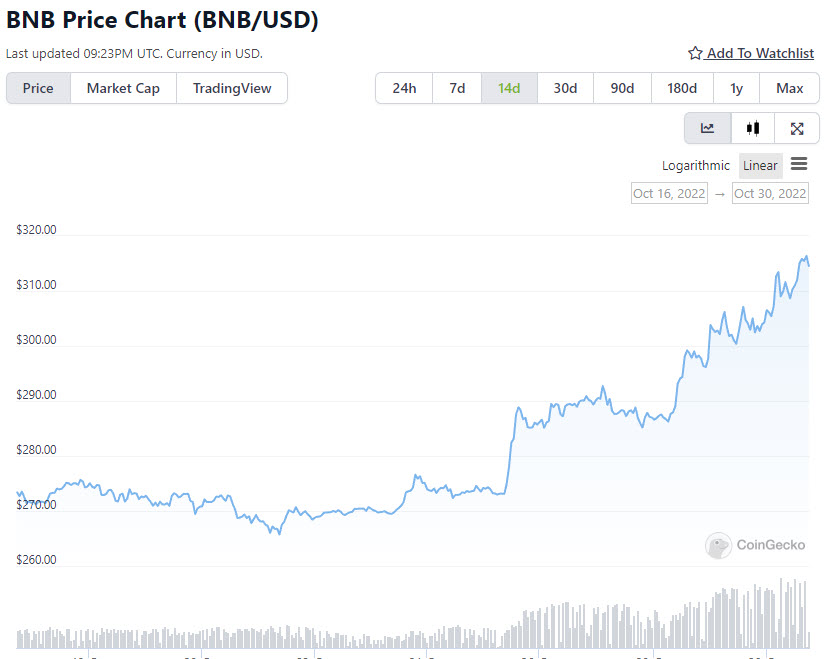825x659 pixels.
Task: Click the BNB Price Chart heading
Action: 162,20
